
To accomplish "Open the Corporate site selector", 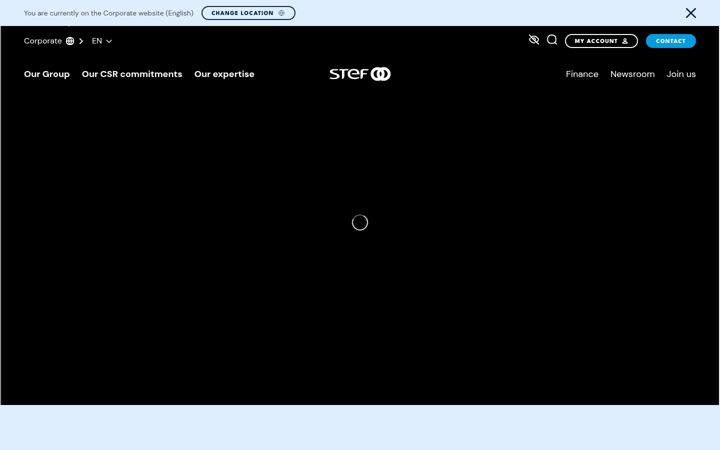I will (53, 41).
